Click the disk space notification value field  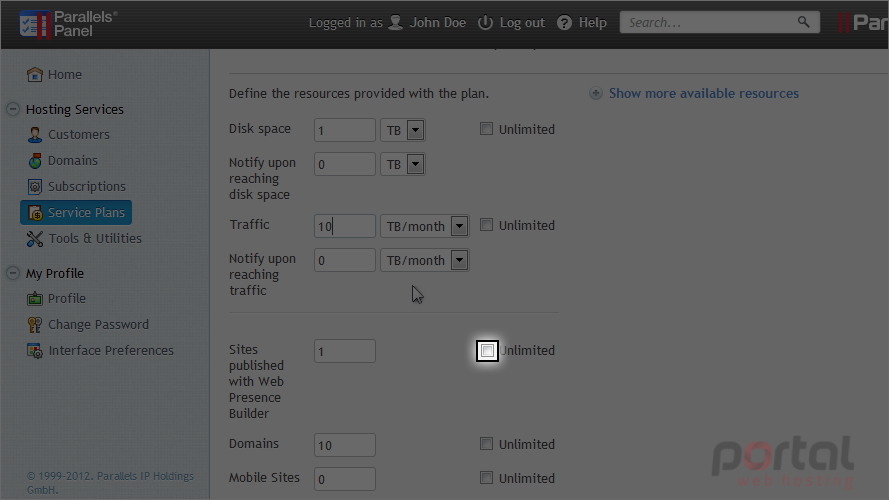(x=345, y=164)
